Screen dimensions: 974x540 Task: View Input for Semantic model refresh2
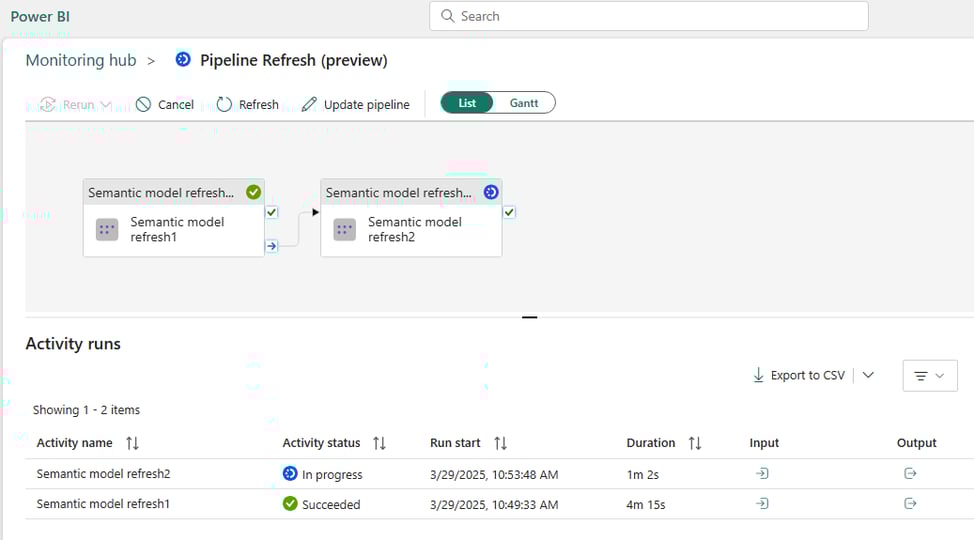[x=762, y=474]
